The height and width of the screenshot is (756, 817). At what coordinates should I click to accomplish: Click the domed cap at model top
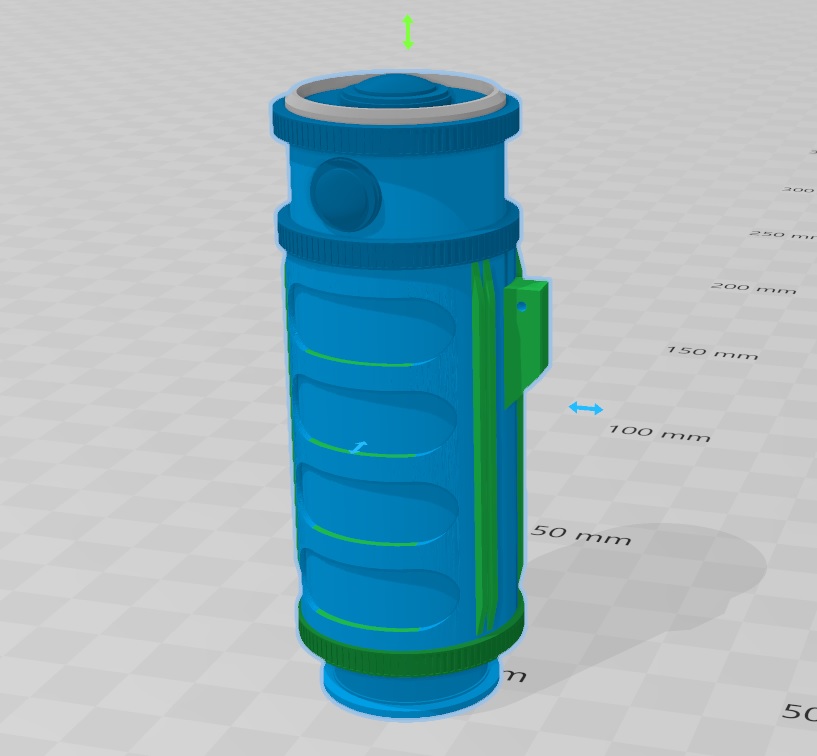click(394, 90)
